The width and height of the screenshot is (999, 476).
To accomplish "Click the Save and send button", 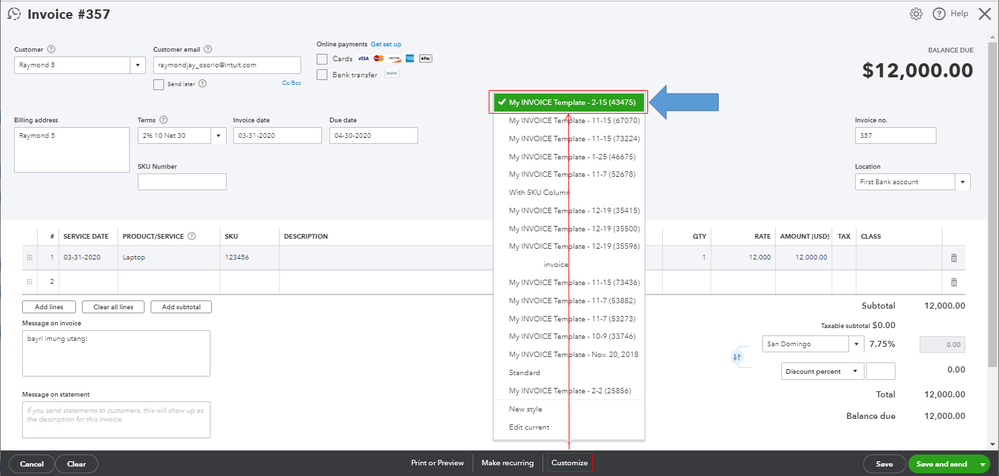I will [942, 464].
